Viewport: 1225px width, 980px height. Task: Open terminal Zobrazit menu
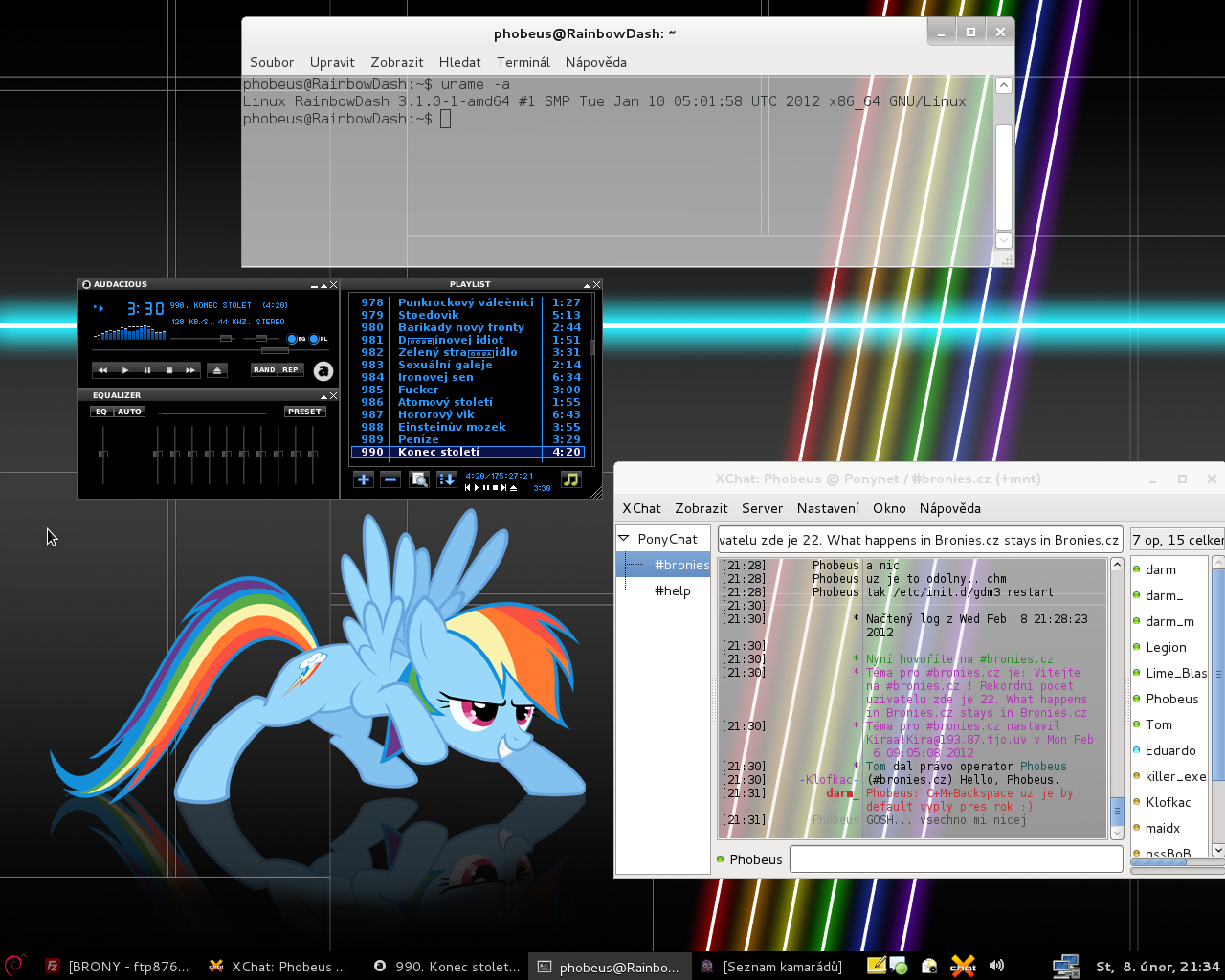tap(397, 62)
